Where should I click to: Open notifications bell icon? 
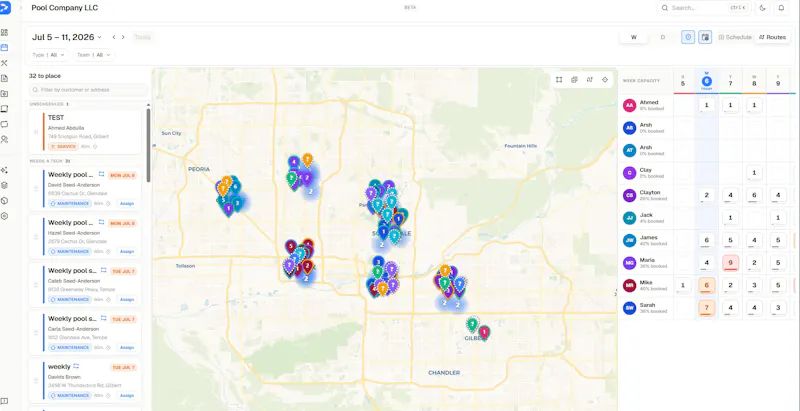781,8
